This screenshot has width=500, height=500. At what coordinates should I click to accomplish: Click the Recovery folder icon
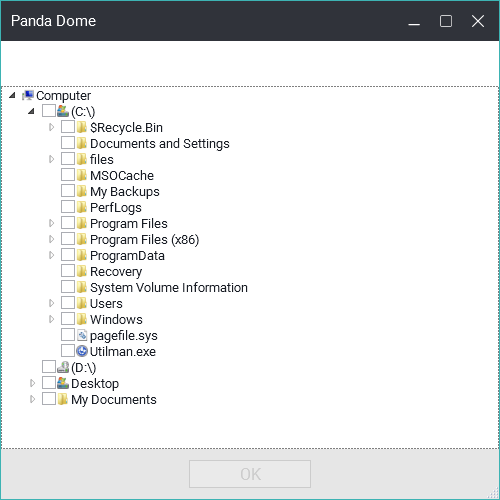[x=82, y=271]
